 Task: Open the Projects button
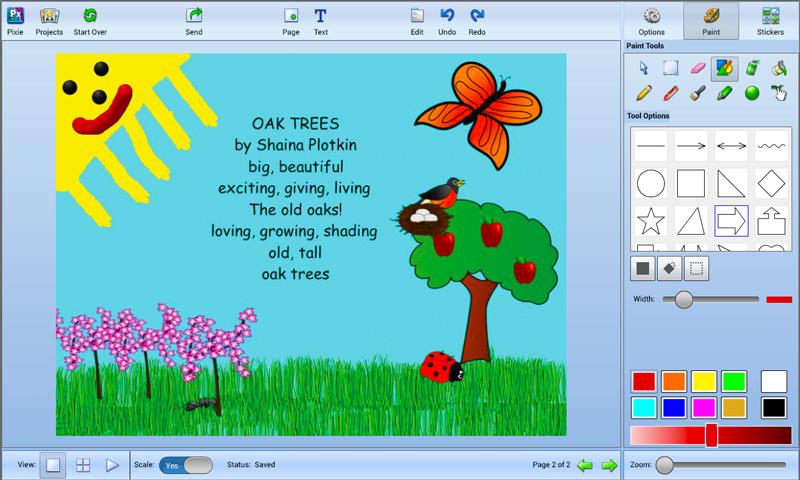(x=49, y=20)
